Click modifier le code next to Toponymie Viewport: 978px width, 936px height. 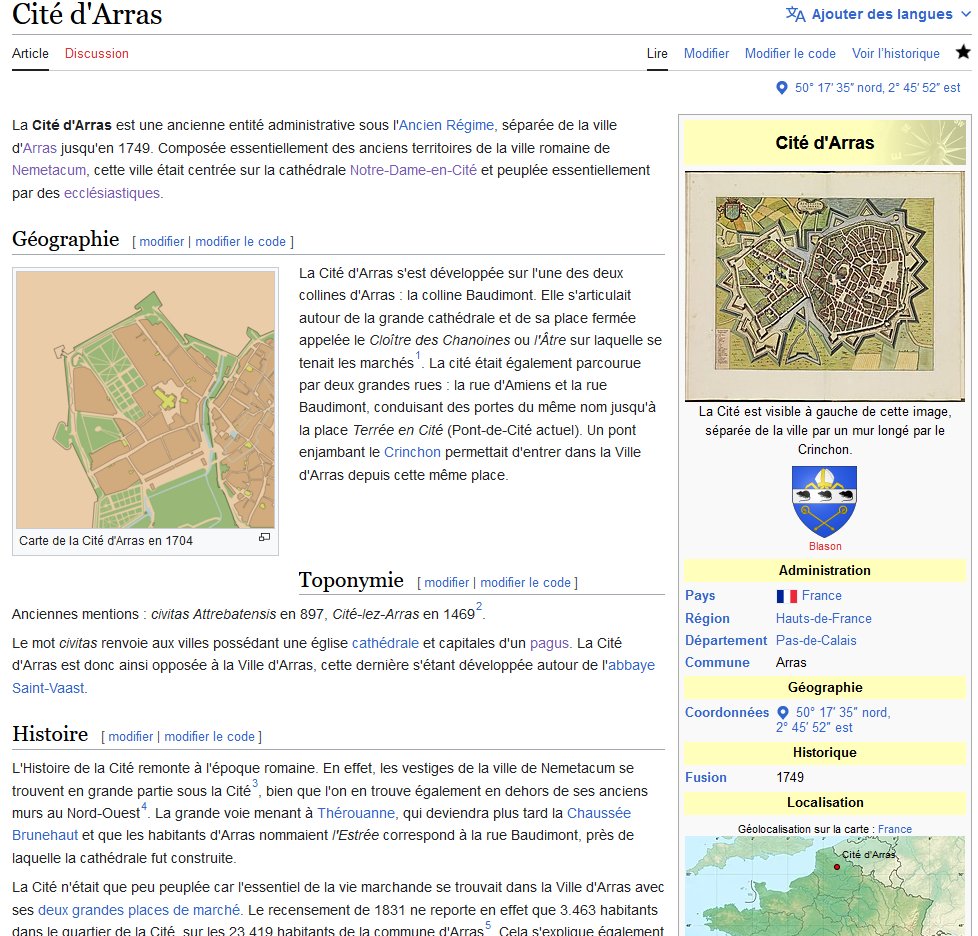525,583
